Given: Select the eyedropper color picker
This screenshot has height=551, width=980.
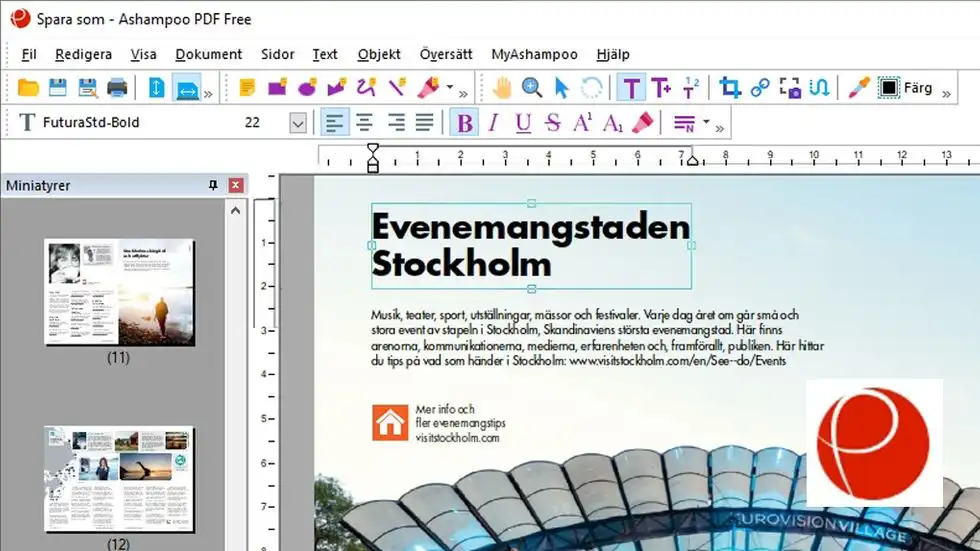Looking at the screenshot, I should (x=859, y=88).
